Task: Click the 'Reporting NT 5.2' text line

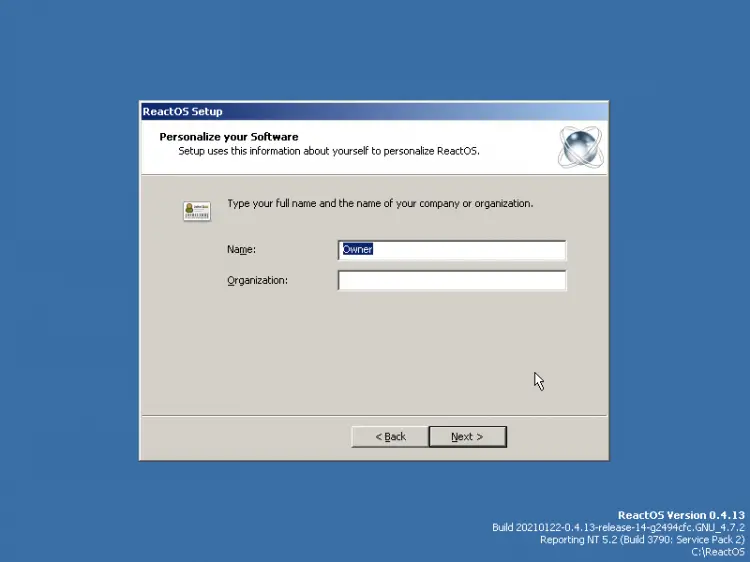Action: pyautogui.click(x=642, y=540)
